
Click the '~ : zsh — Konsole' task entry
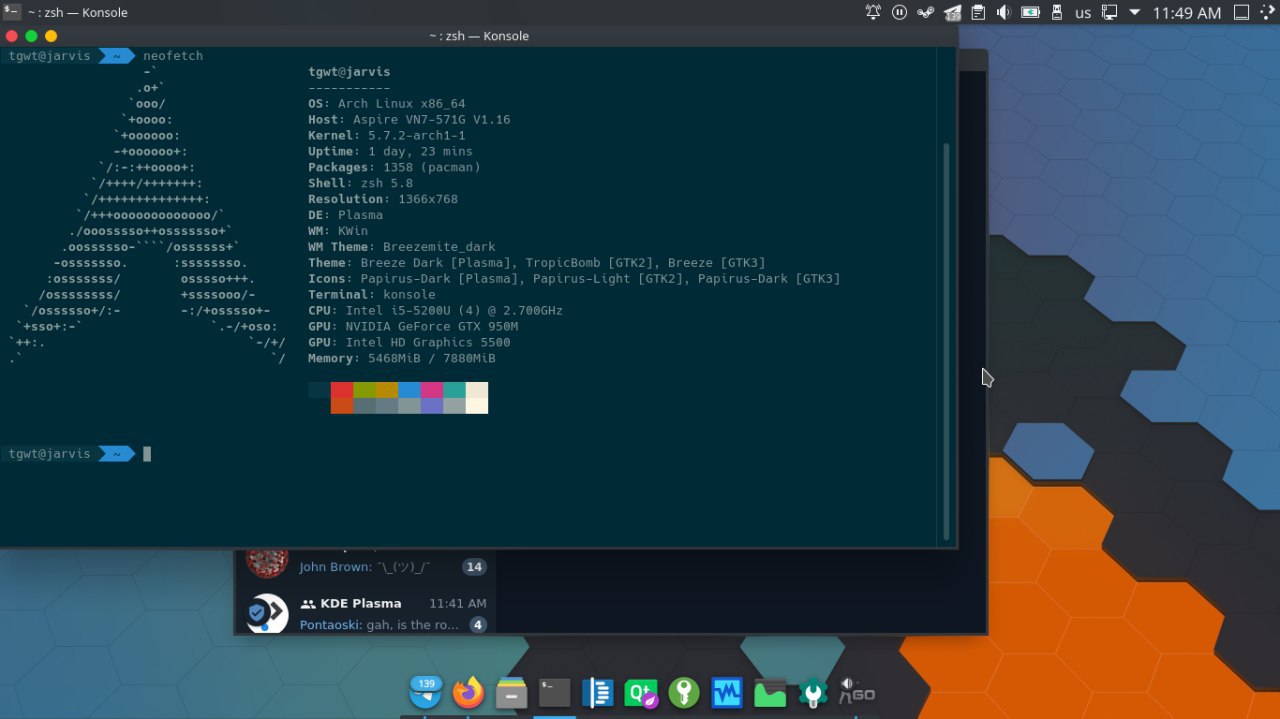coord(77,13)
